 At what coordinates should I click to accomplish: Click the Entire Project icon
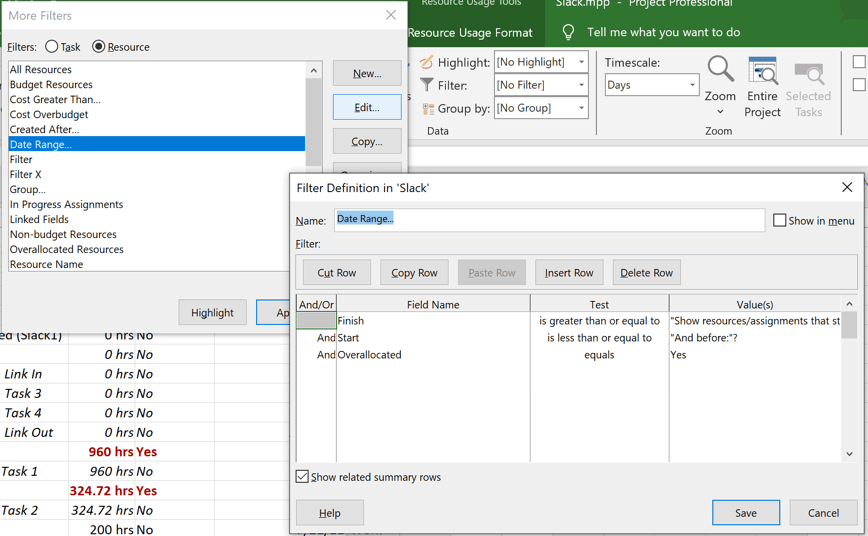(x=762, y=70)
